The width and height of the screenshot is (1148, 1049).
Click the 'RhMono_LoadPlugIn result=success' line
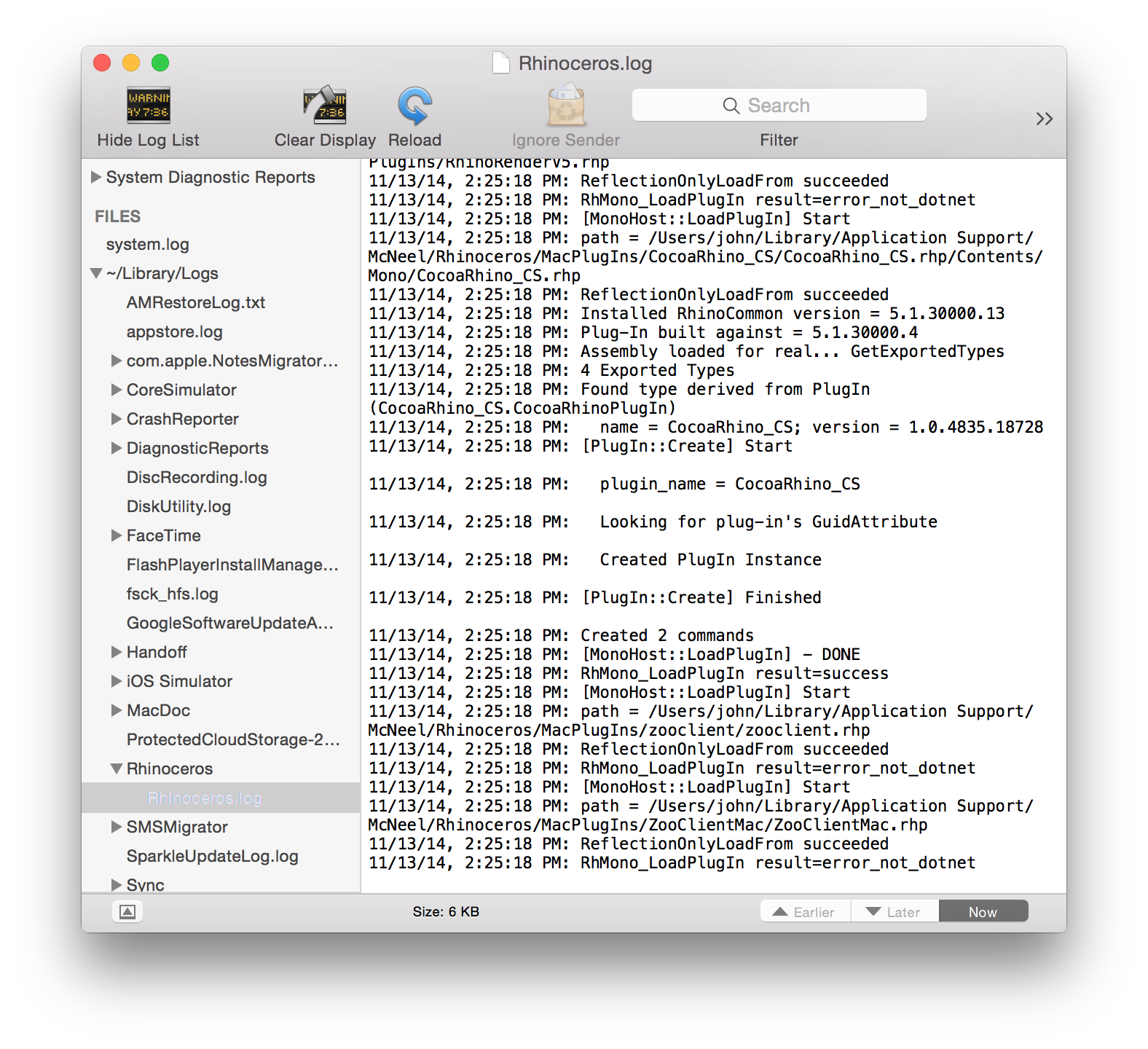click(x=629, y=673)
